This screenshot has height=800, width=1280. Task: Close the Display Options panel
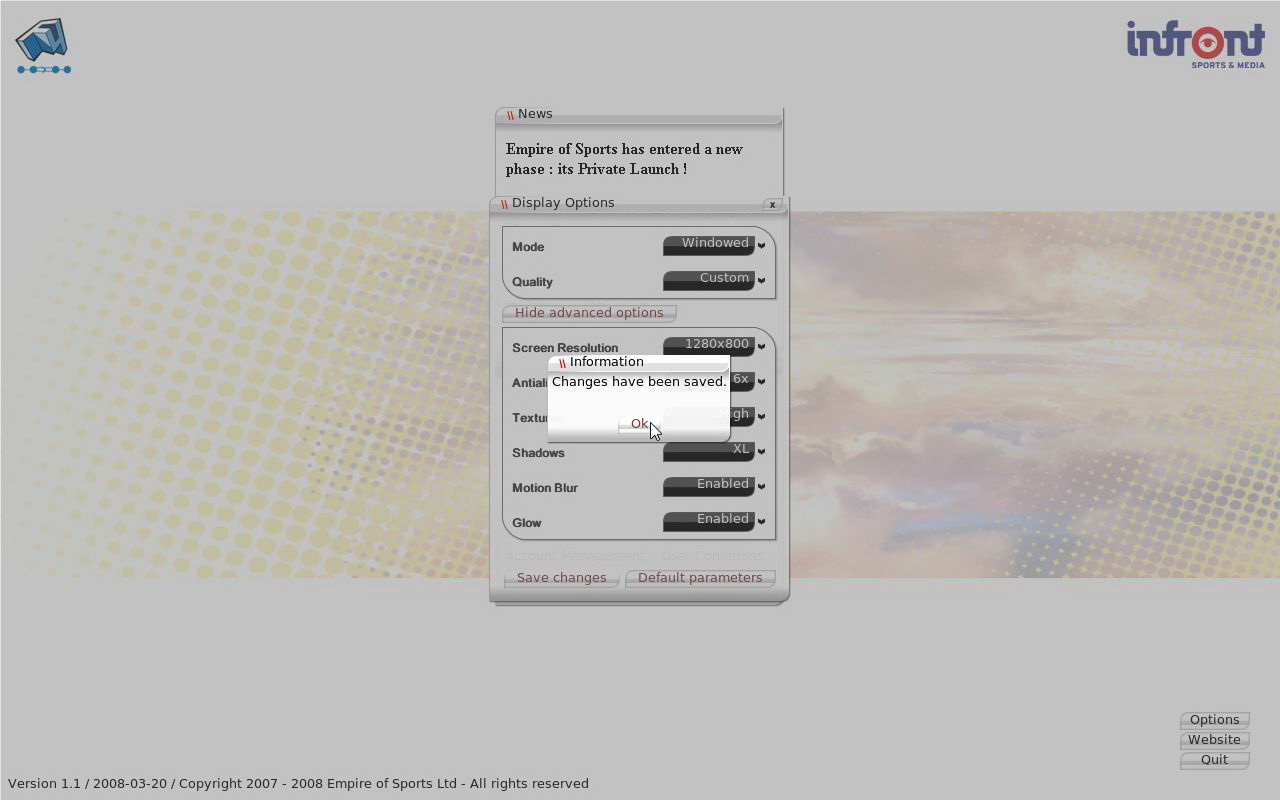[772, 205]
